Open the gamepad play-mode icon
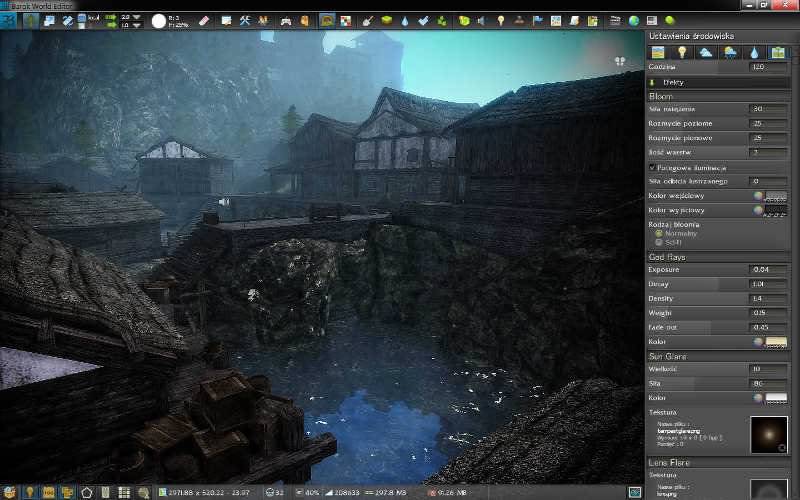The image size is (800, 500). [x=286, y=21]
